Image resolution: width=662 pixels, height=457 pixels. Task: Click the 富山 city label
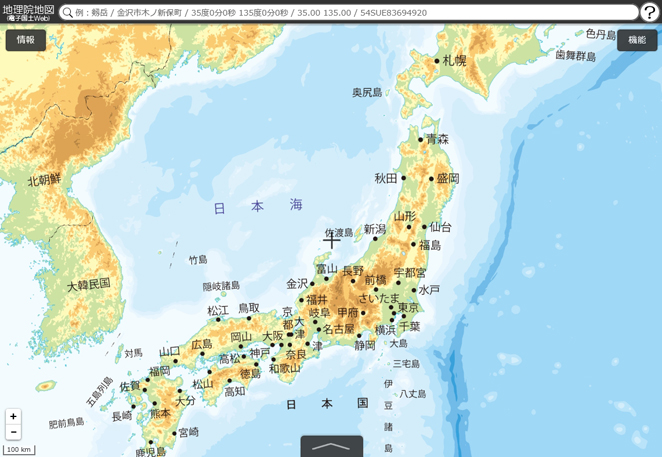pos(327,269)
